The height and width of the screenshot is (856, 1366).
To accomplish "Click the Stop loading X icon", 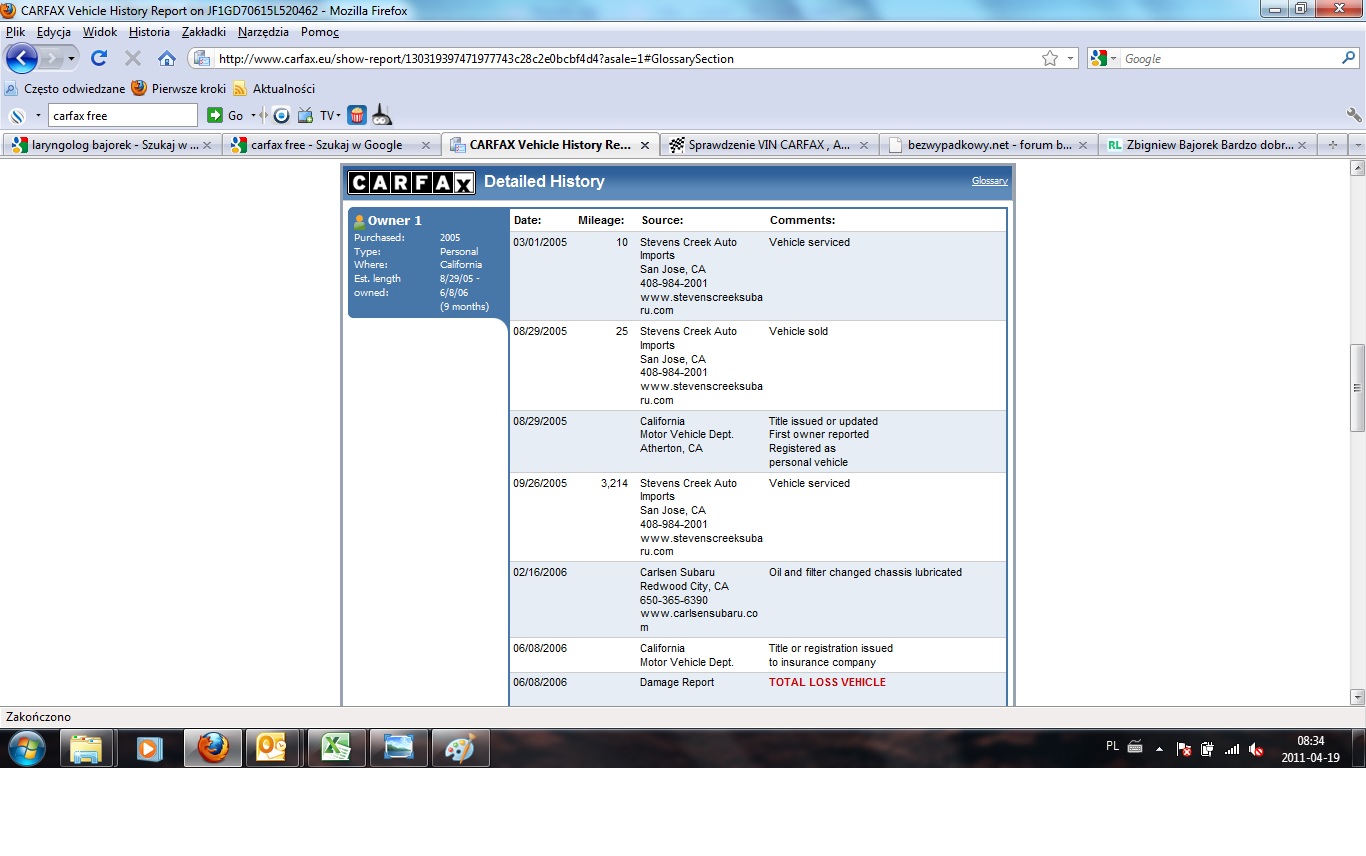I will tap(132, 59).
